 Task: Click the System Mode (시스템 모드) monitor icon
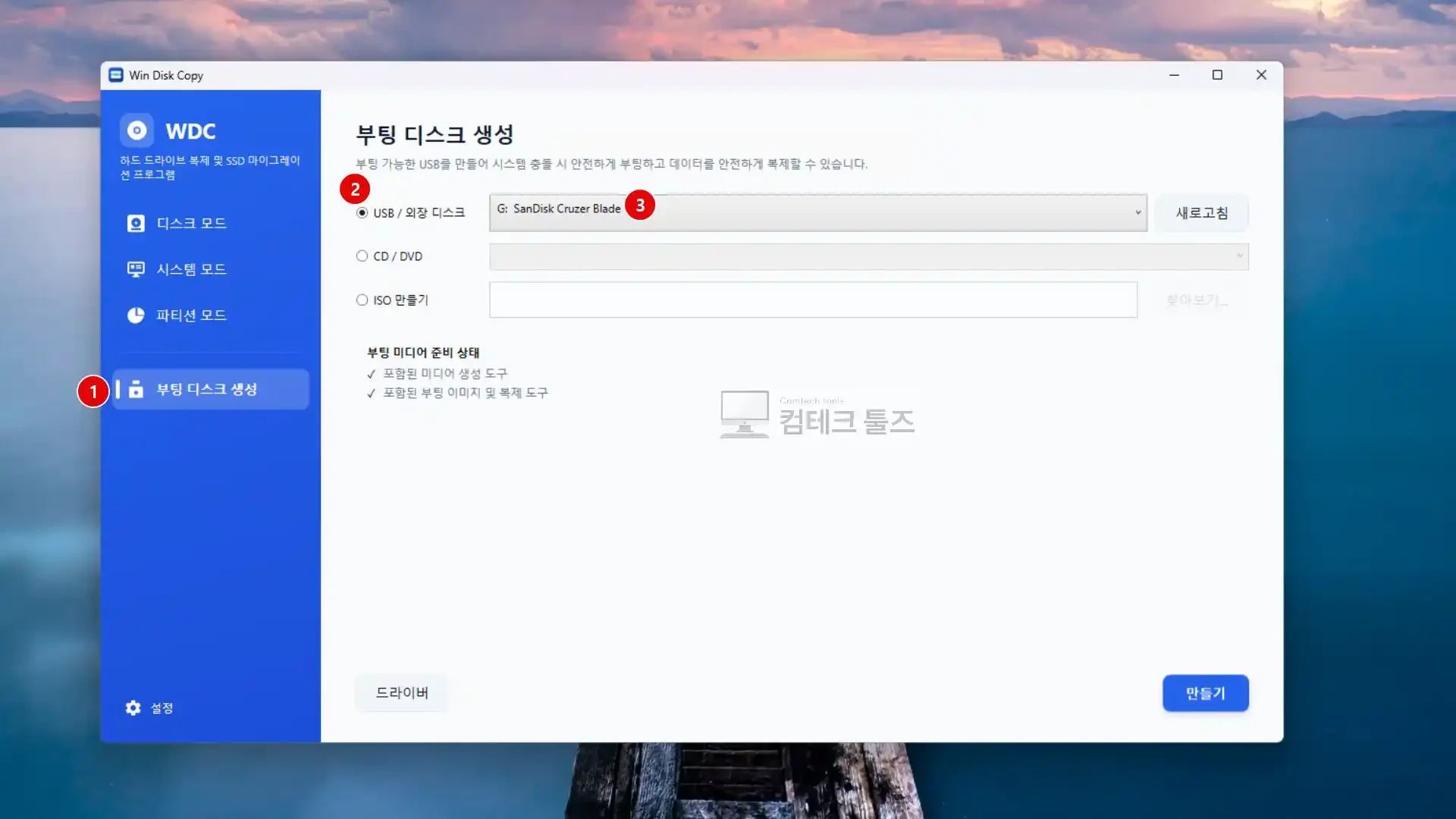pyautogui.click(x=136, y=269)
